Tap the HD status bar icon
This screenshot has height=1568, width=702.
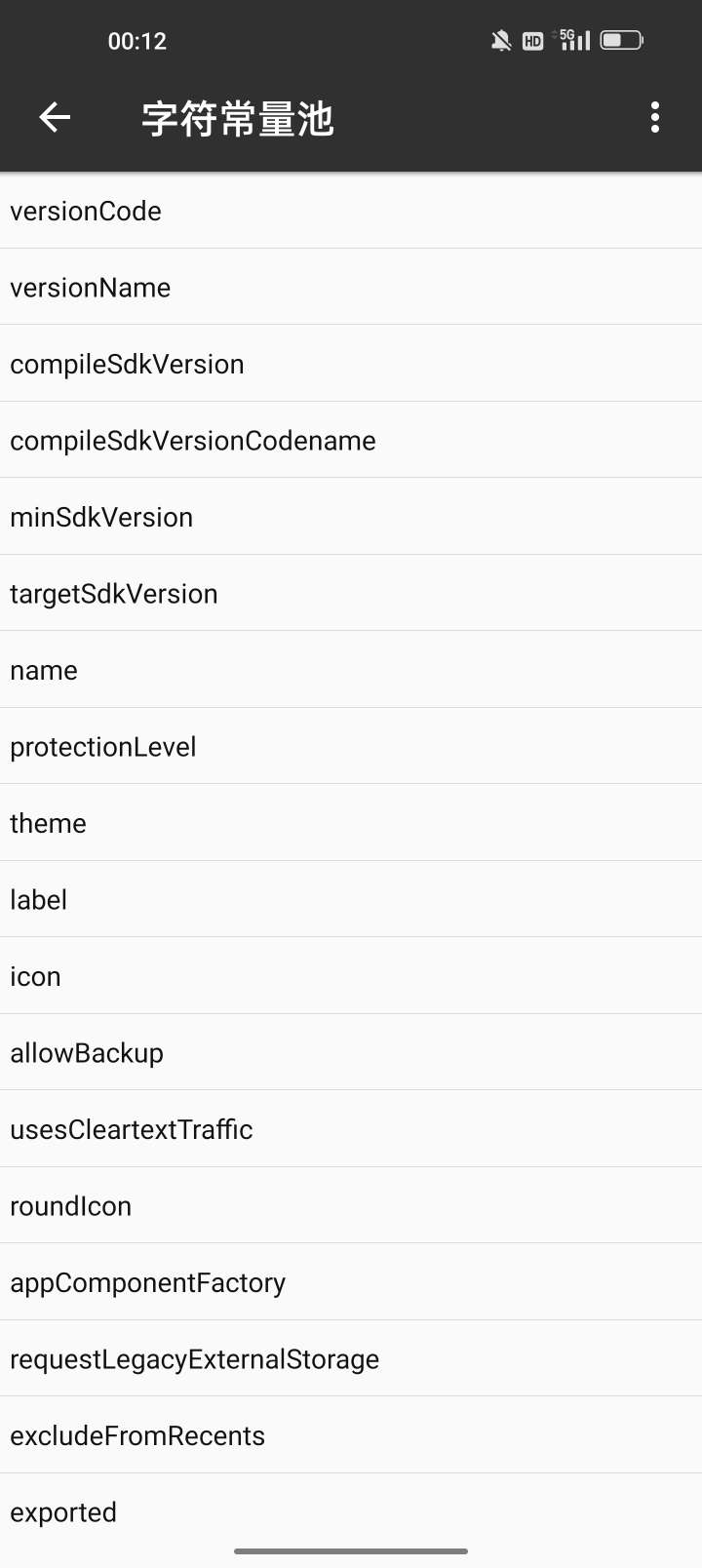pyautogui.click(x=533, y=41)
